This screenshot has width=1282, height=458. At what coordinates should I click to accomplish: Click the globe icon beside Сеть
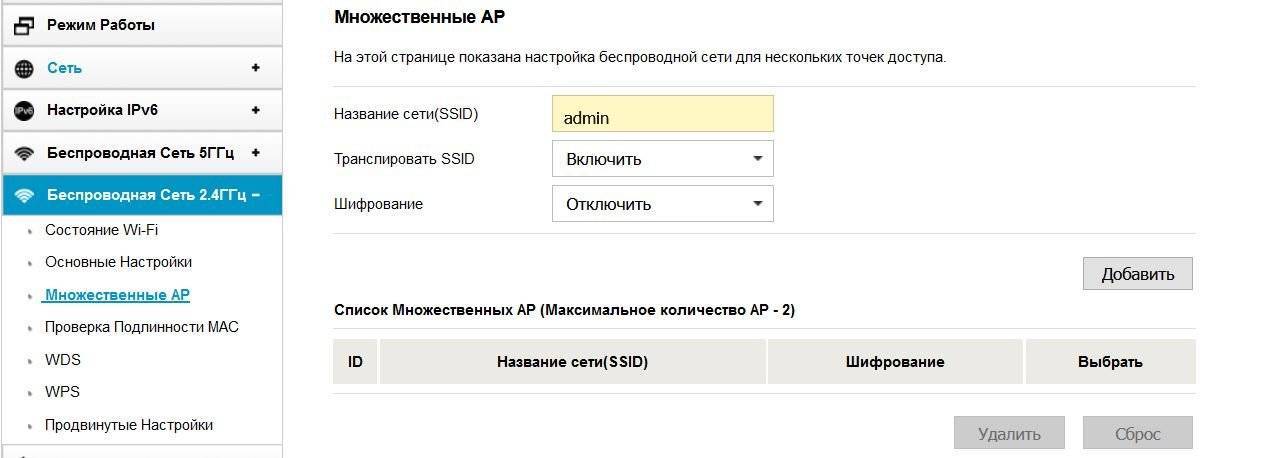tap(24, 69)
